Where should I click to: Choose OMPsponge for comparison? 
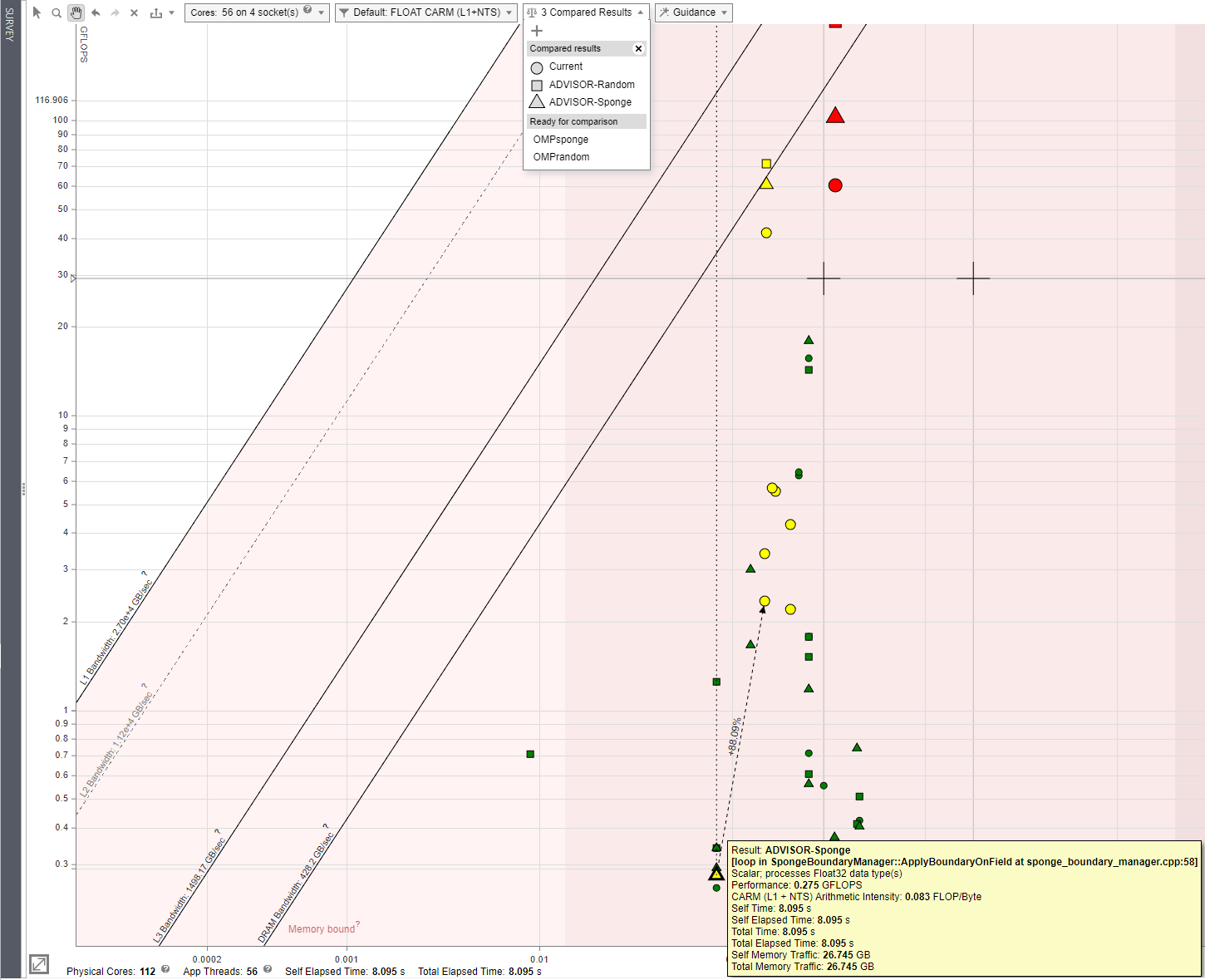[x=561, y=140]
